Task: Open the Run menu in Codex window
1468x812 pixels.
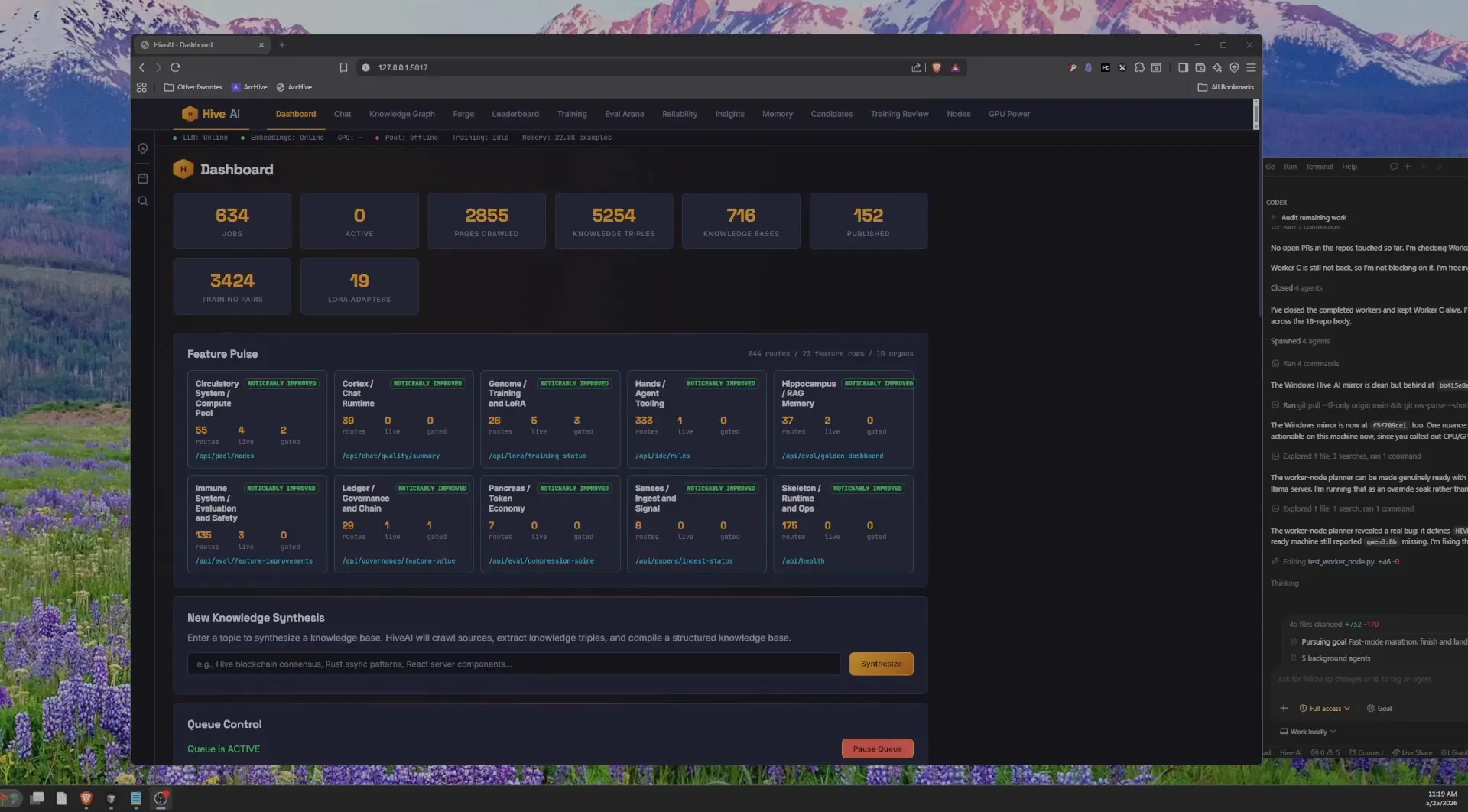Action: (x=1290, y=166)
